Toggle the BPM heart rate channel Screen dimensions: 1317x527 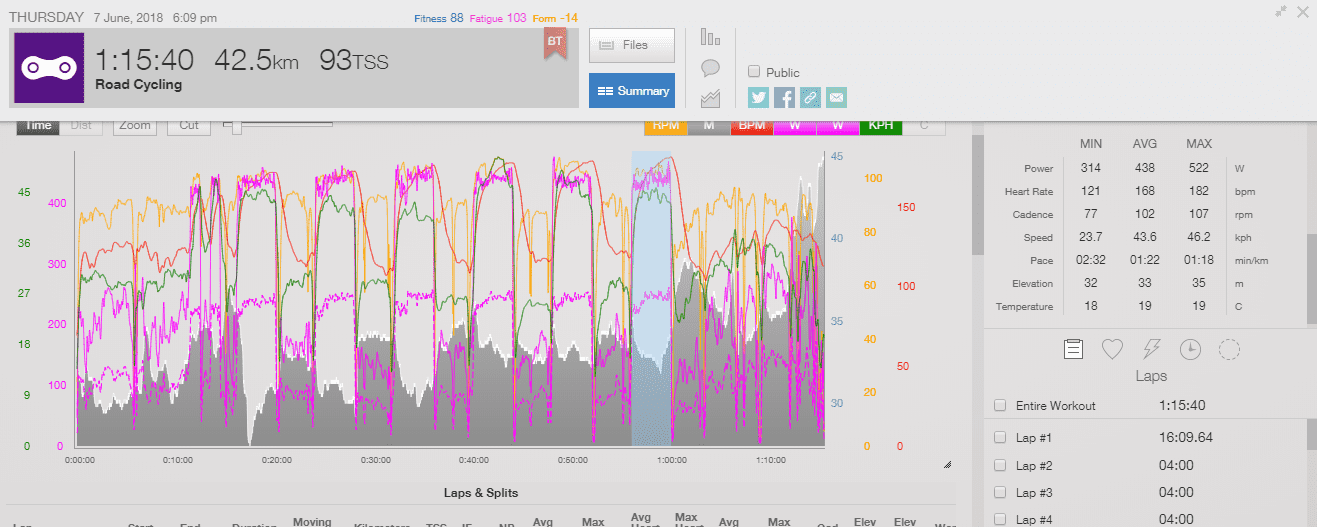[752, 126]
